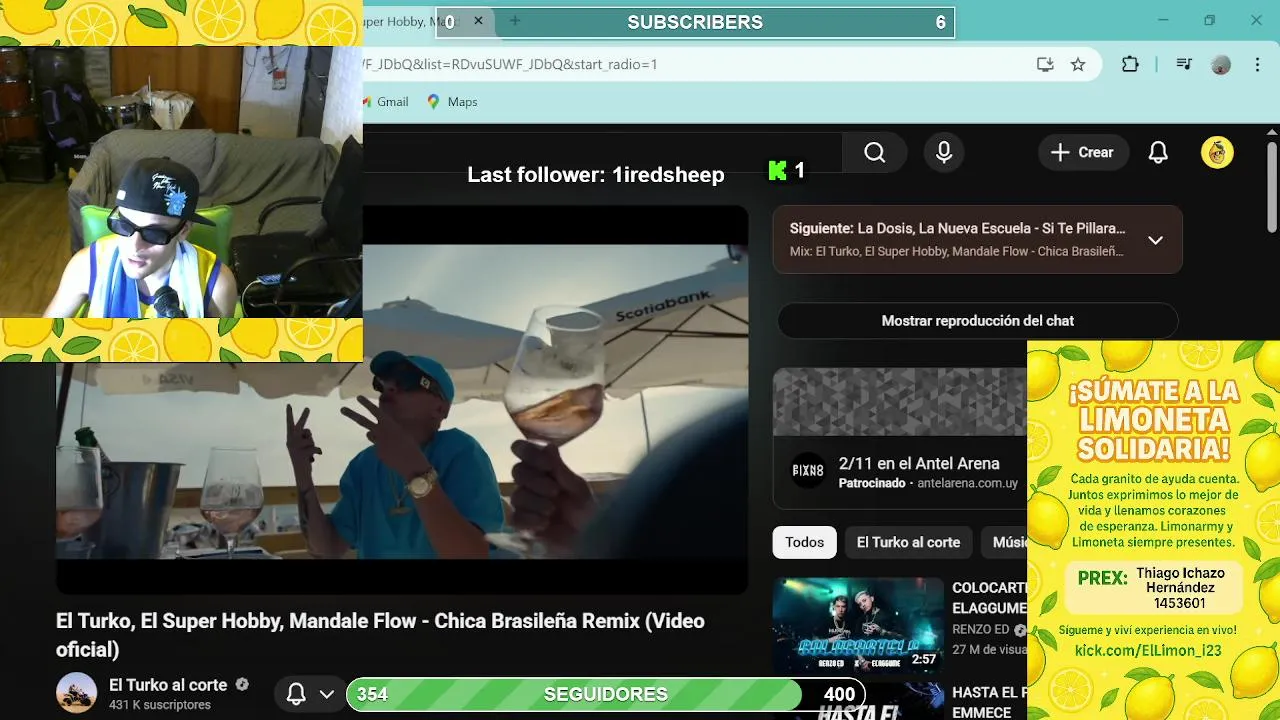The width and height of the screenshot is (1280, 720).
Task: Click 431 K suscriptores text
Action: coord(160,705)
